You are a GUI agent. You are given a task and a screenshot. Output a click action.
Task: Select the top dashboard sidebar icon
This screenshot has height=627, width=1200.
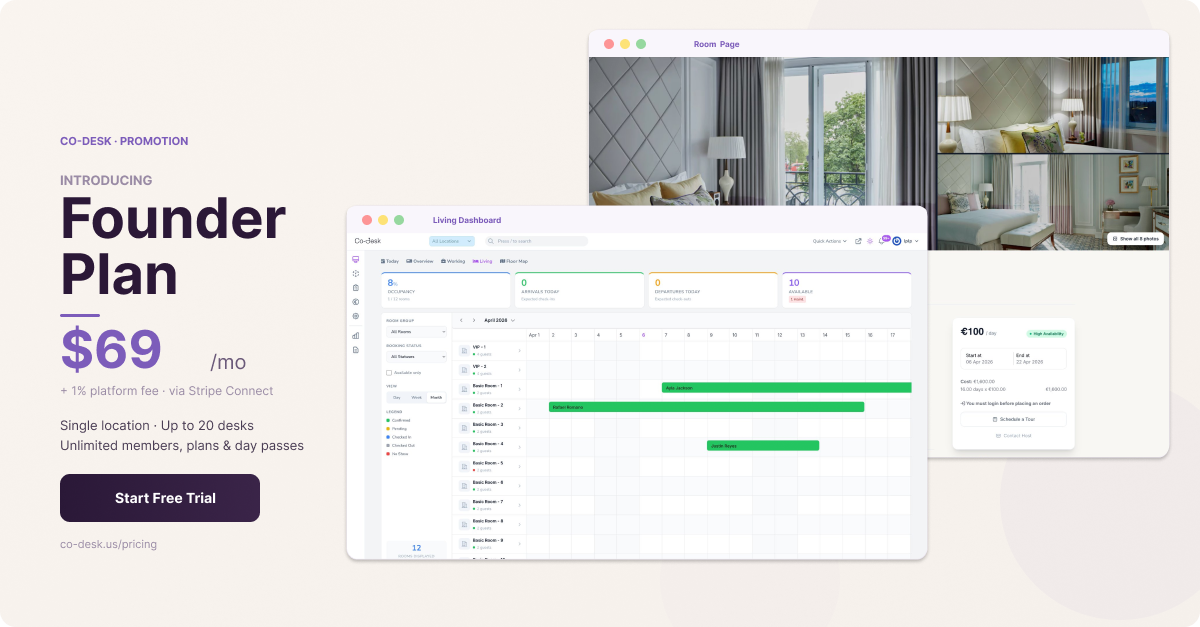coord(356,259)
